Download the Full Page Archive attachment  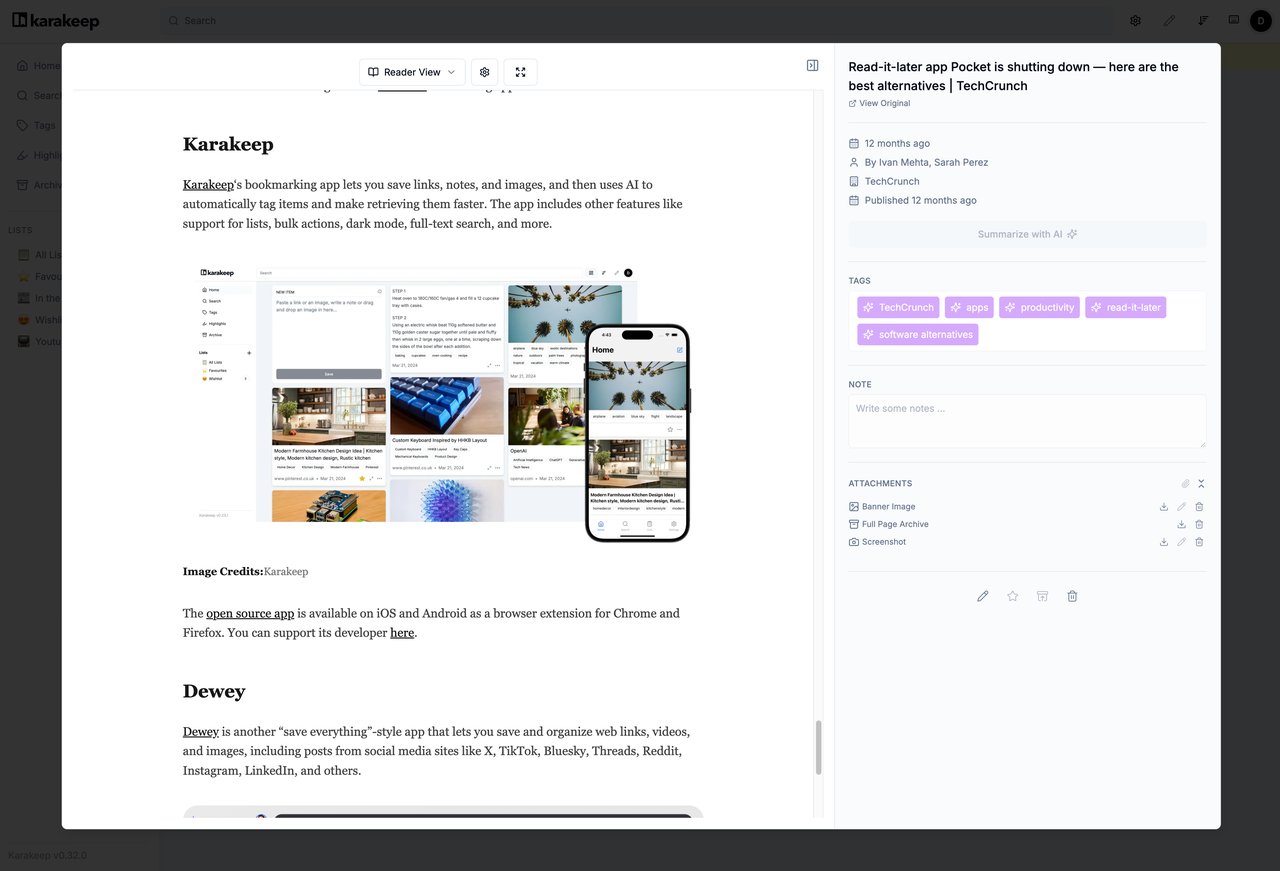click(1181, 524)
